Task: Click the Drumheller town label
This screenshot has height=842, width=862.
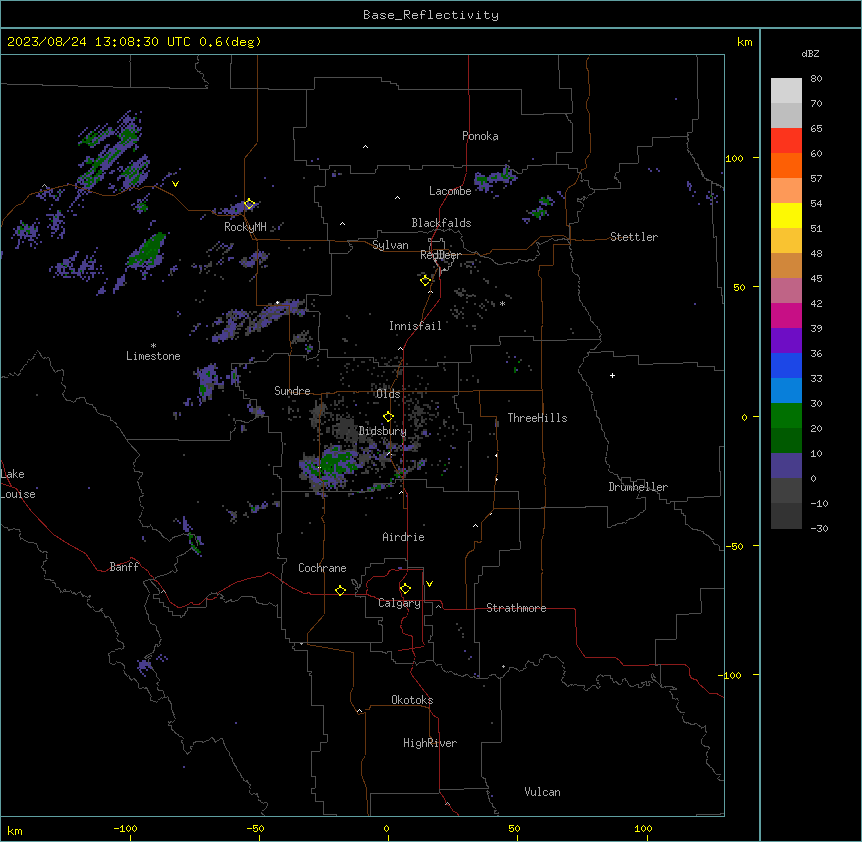Action: 638,487
